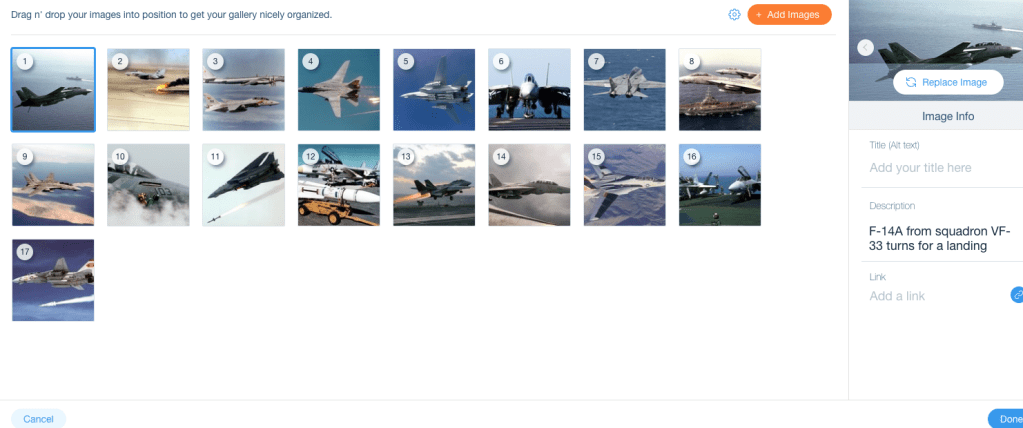Select thumbnail 13 afterburner carrier takeoff
Screen dimensions: 1023x428
pyautogui.click(x=434, y=185)
